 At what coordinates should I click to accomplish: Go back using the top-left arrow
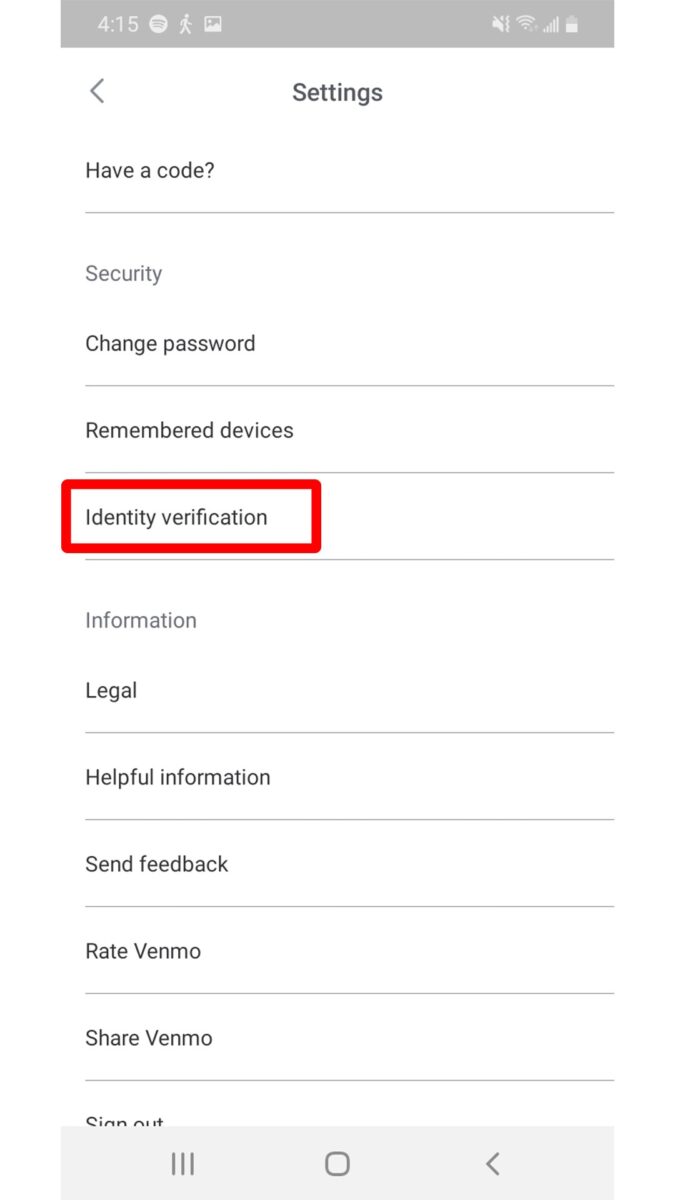coord(97,91)
